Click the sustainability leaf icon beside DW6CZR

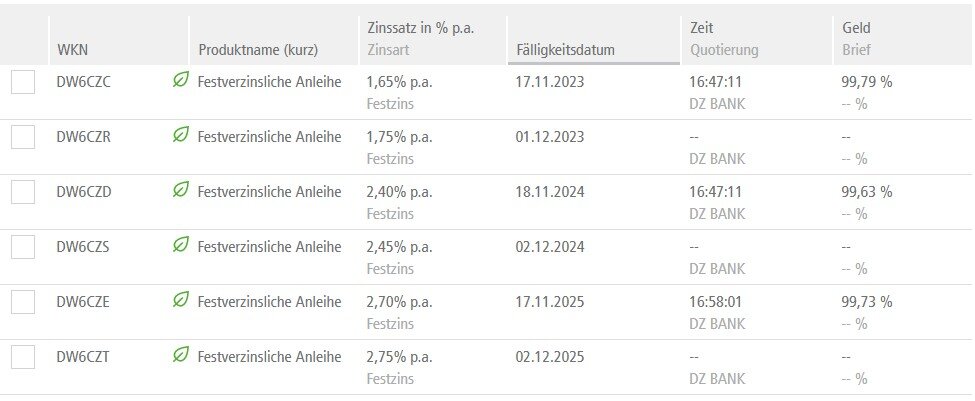[181, 135]
